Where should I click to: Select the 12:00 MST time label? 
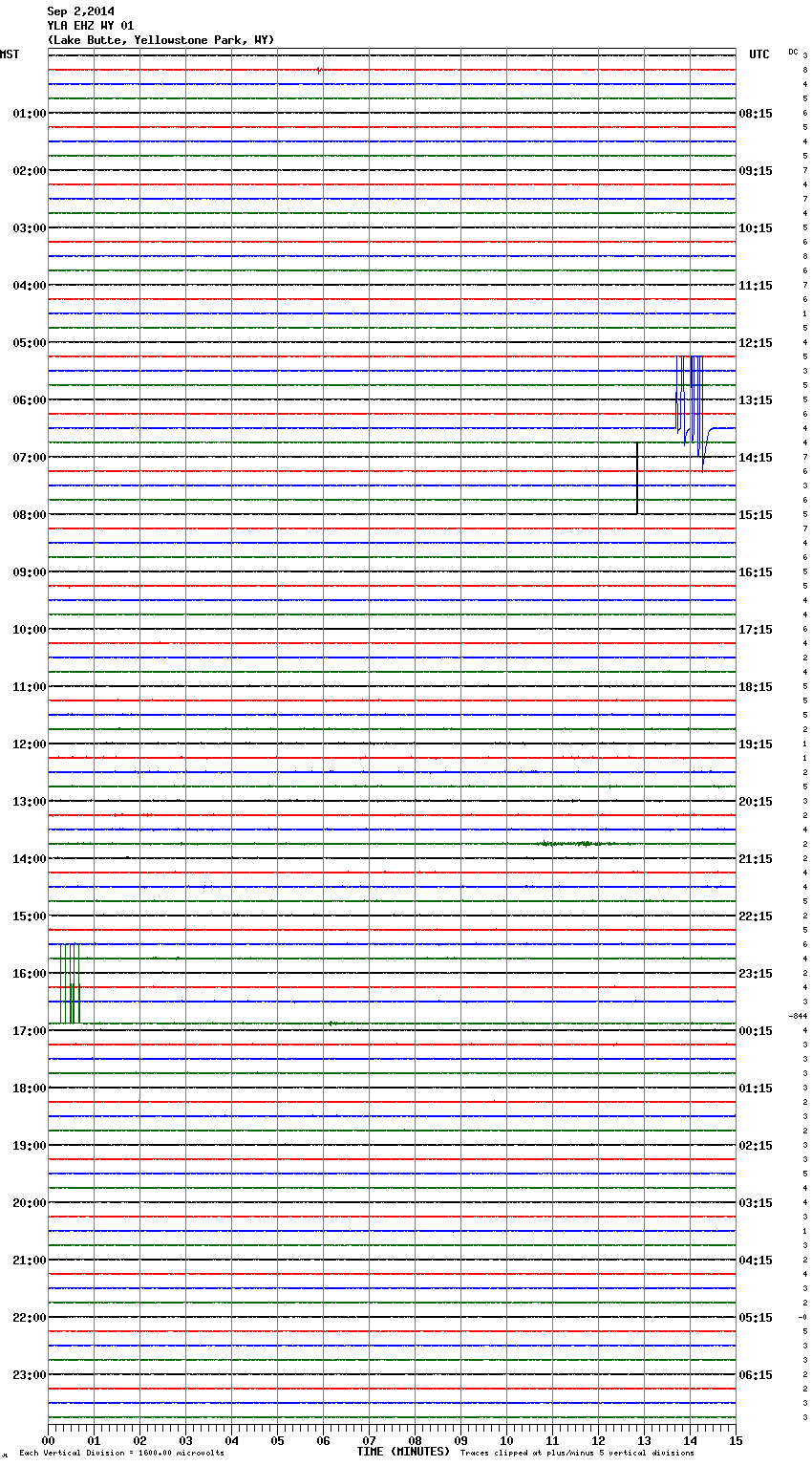coord(30,744)
